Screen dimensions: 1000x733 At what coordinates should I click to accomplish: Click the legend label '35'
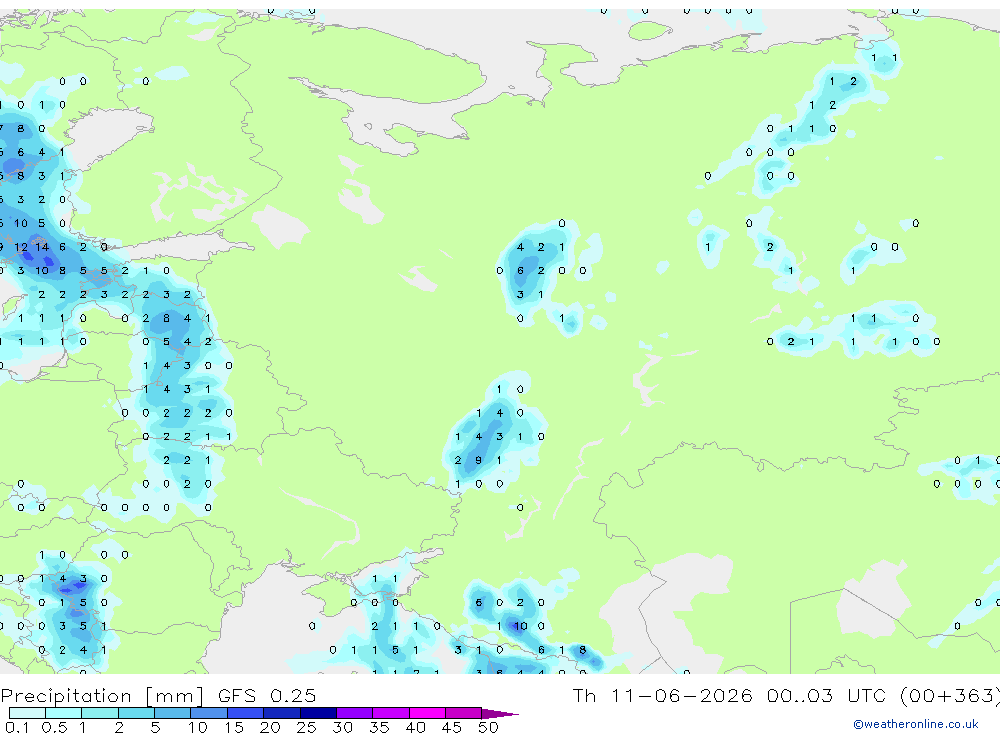(x=379, y=727)
